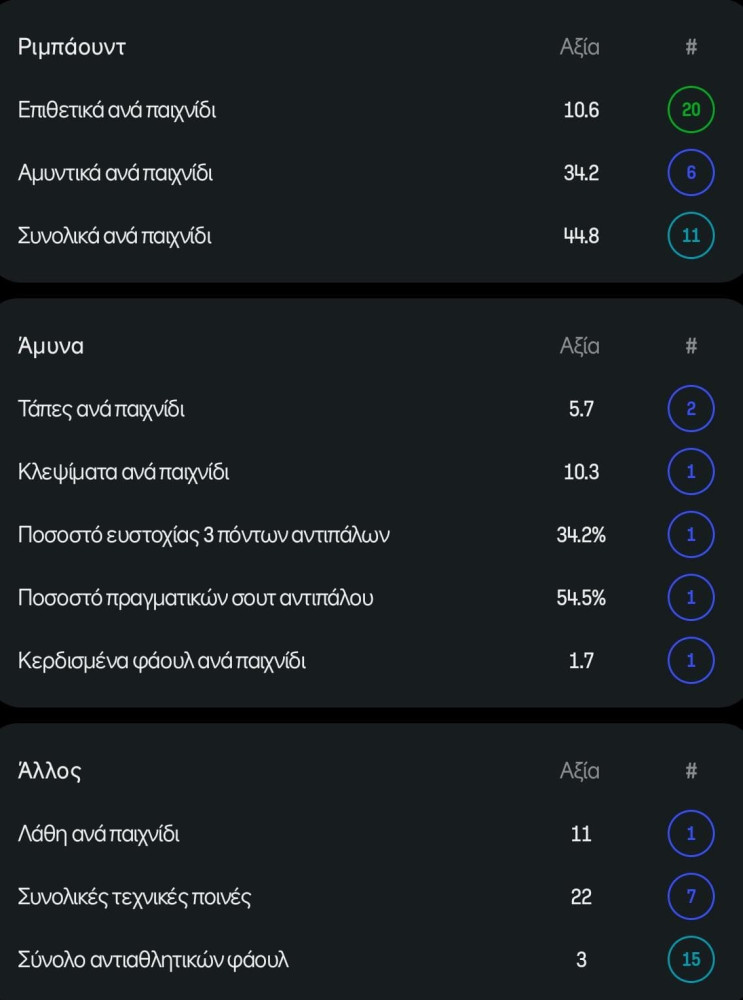Sort by Αξία column in Άλλος section
743x1000 pixels.
[580, 771]
